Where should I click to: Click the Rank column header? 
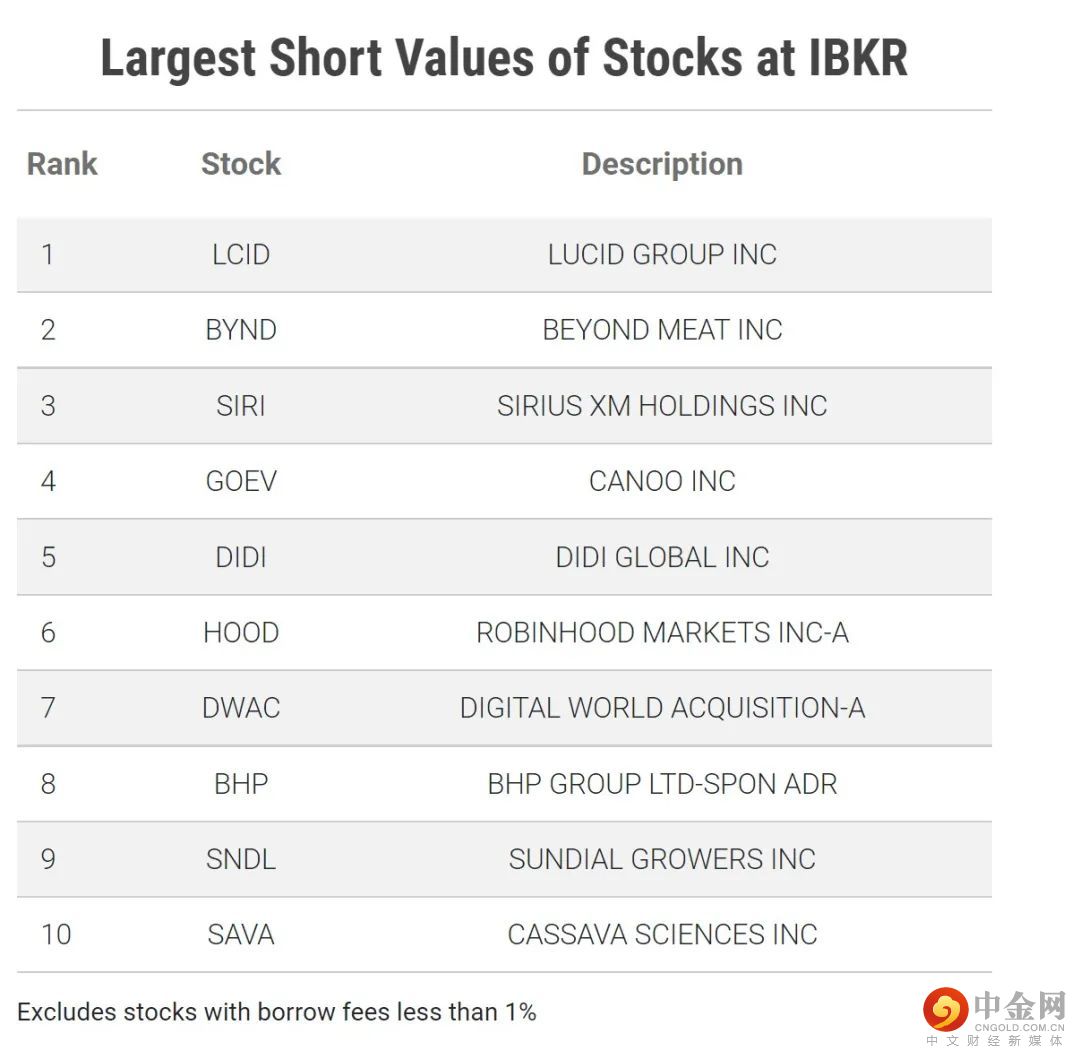tap(62, 164)
